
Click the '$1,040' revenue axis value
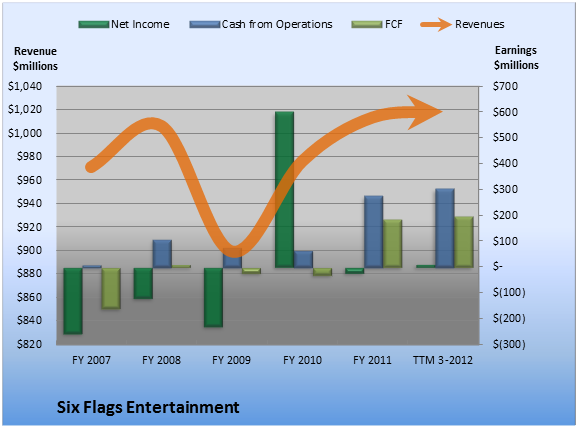coord(25,86)
